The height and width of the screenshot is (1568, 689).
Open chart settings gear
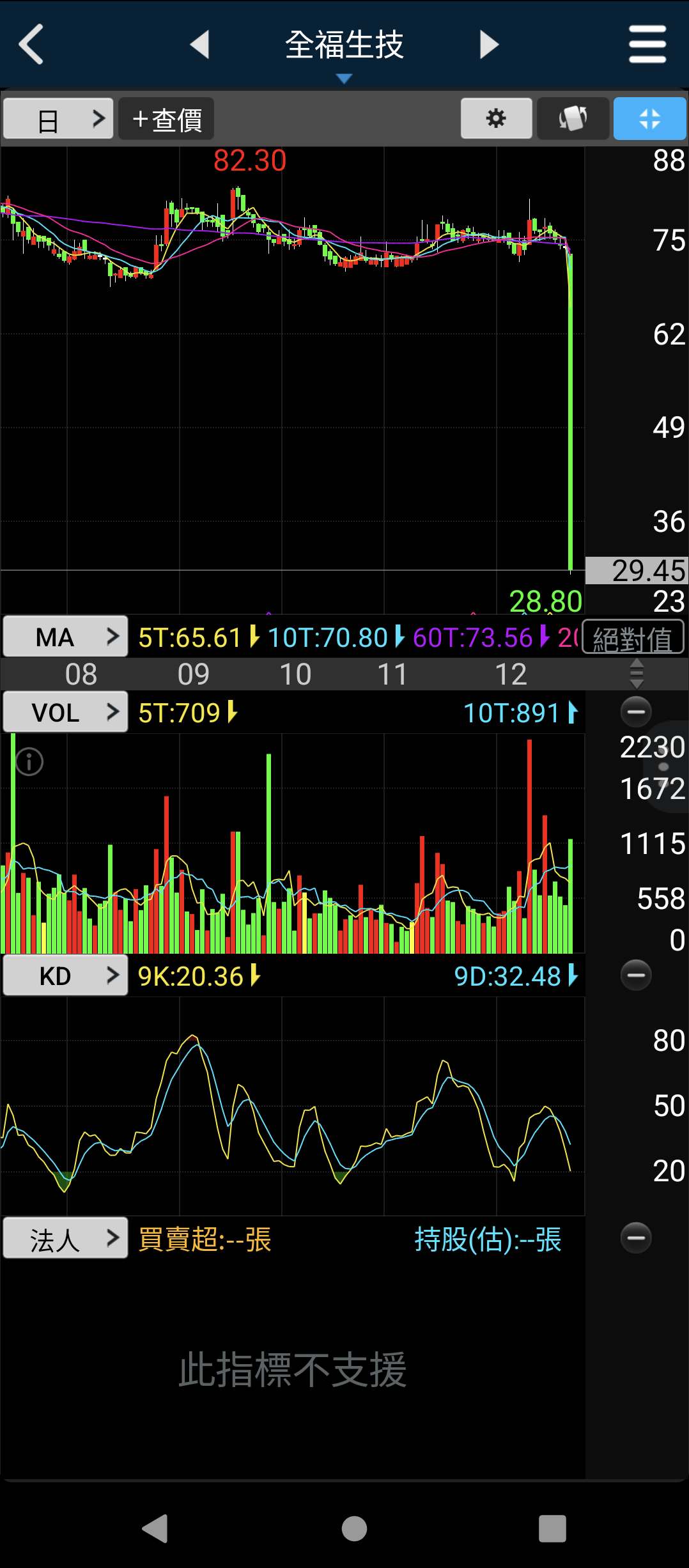(x=496, y=118)
